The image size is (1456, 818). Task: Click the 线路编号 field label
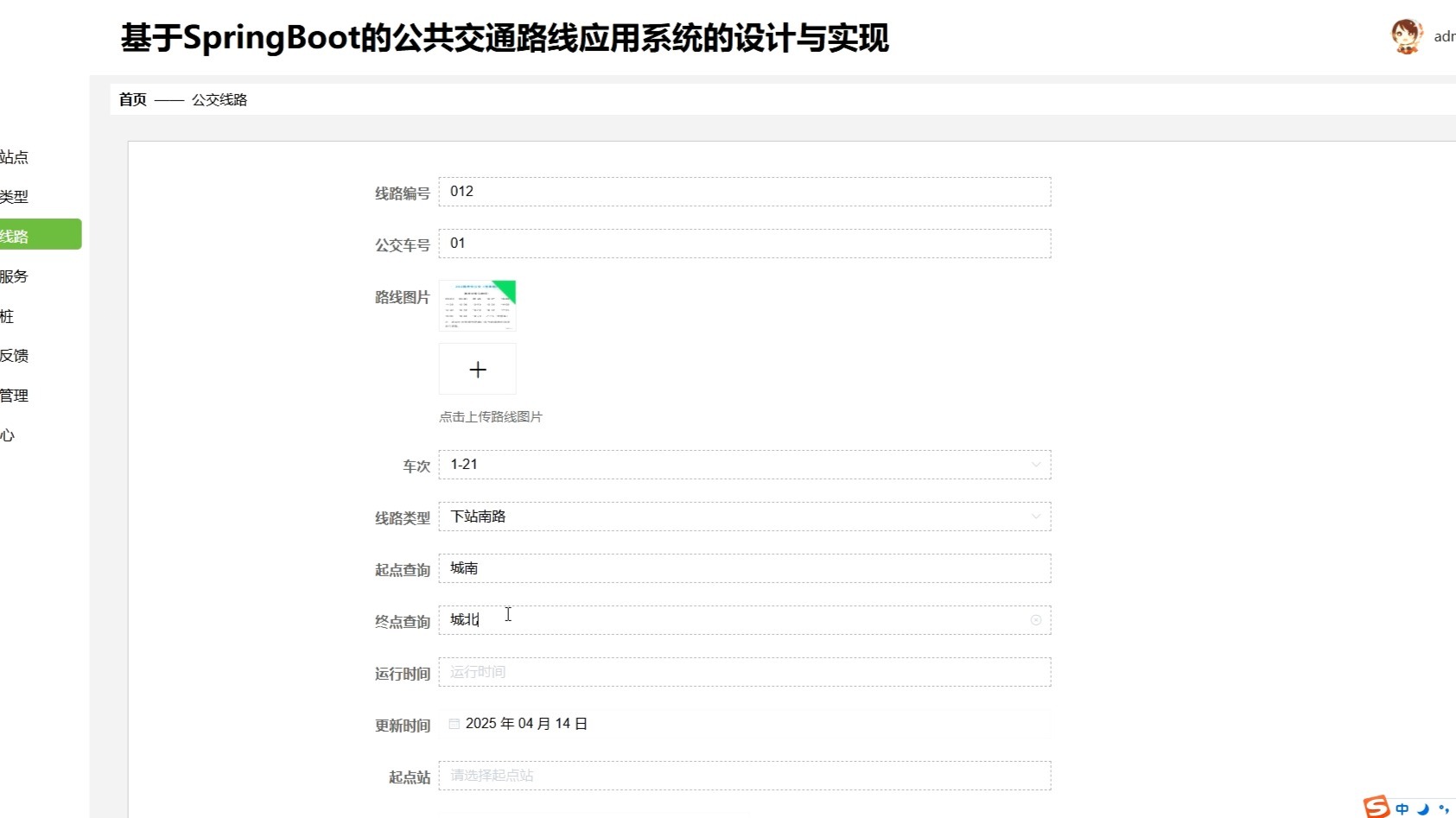403,193
